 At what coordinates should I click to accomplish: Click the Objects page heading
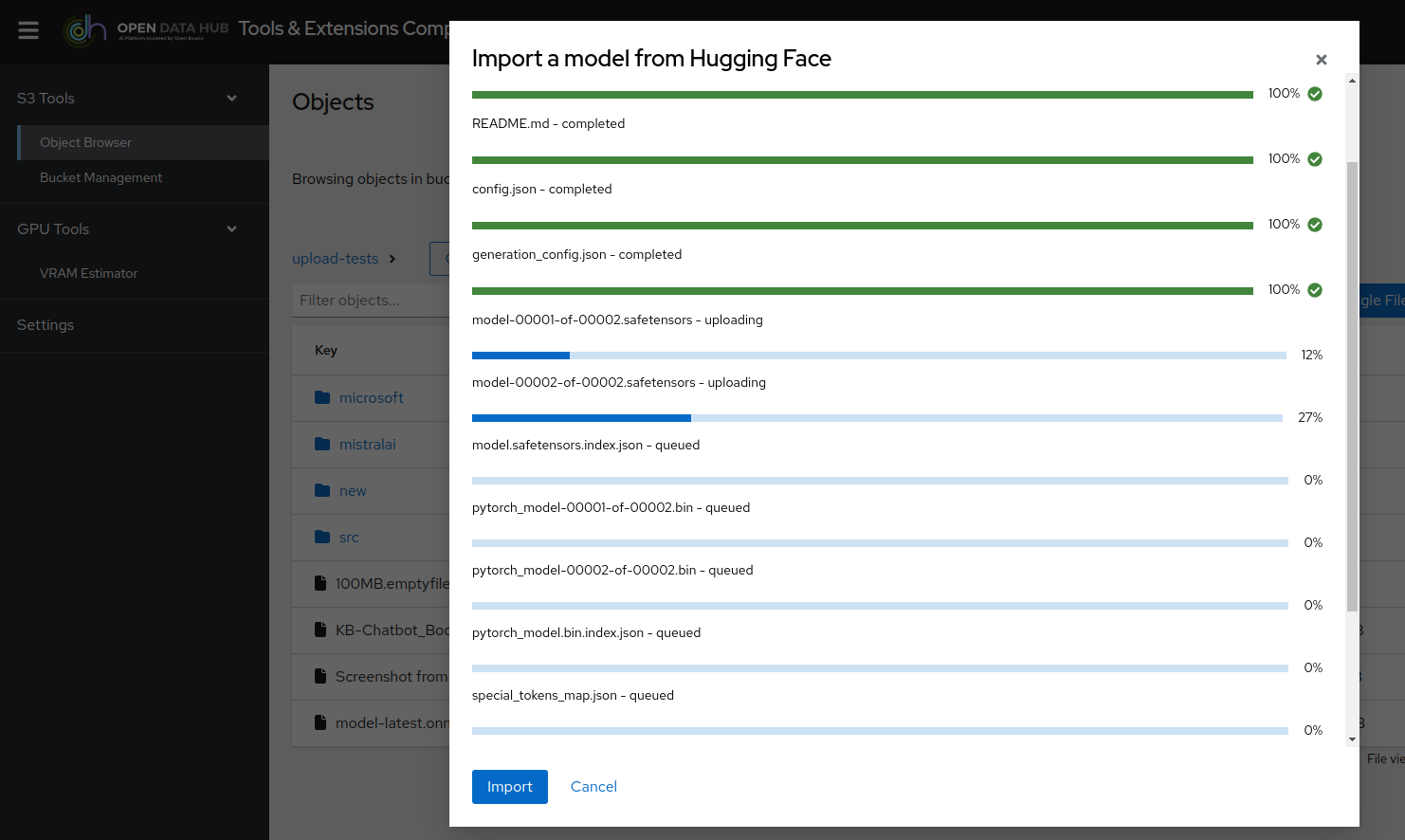pyautogui.click(x=333, y=101)
